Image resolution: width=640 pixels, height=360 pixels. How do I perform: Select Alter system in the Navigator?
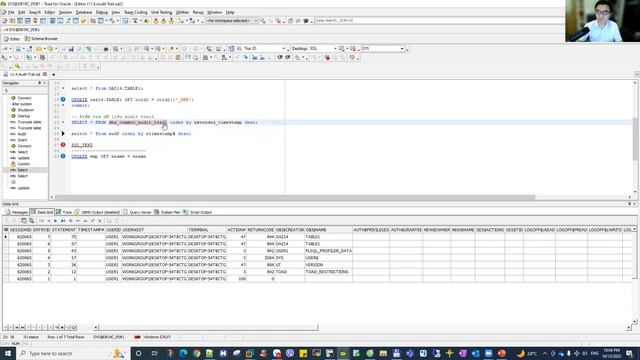22,104
